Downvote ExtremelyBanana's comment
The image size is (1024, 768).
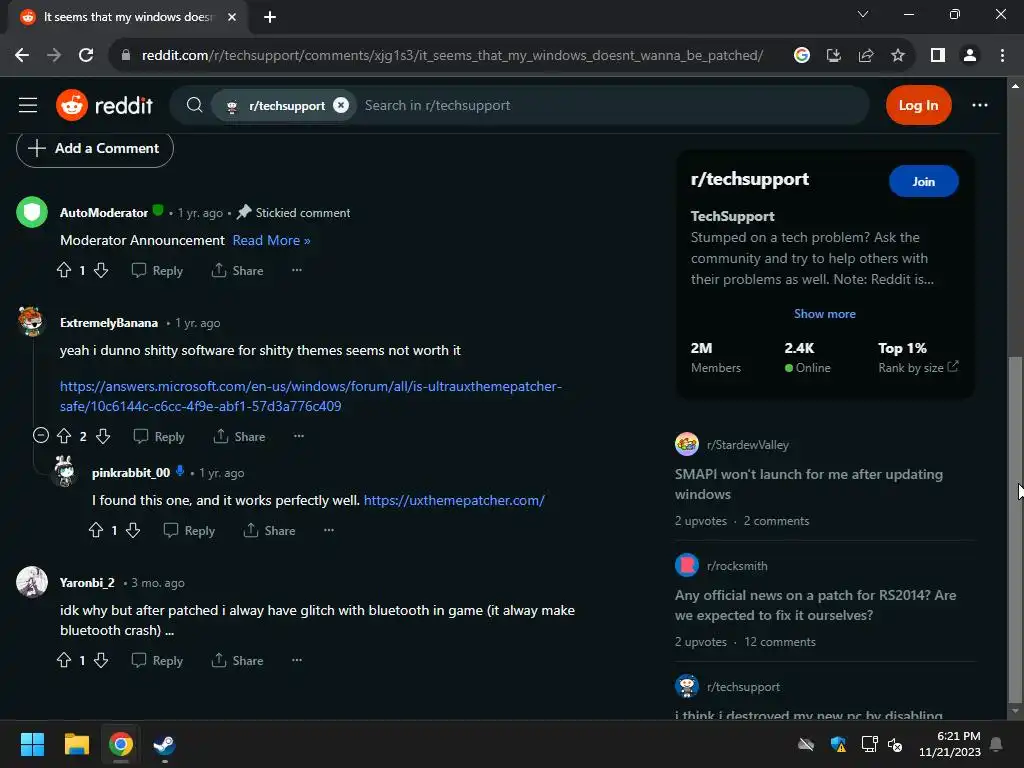coord(103,436)
